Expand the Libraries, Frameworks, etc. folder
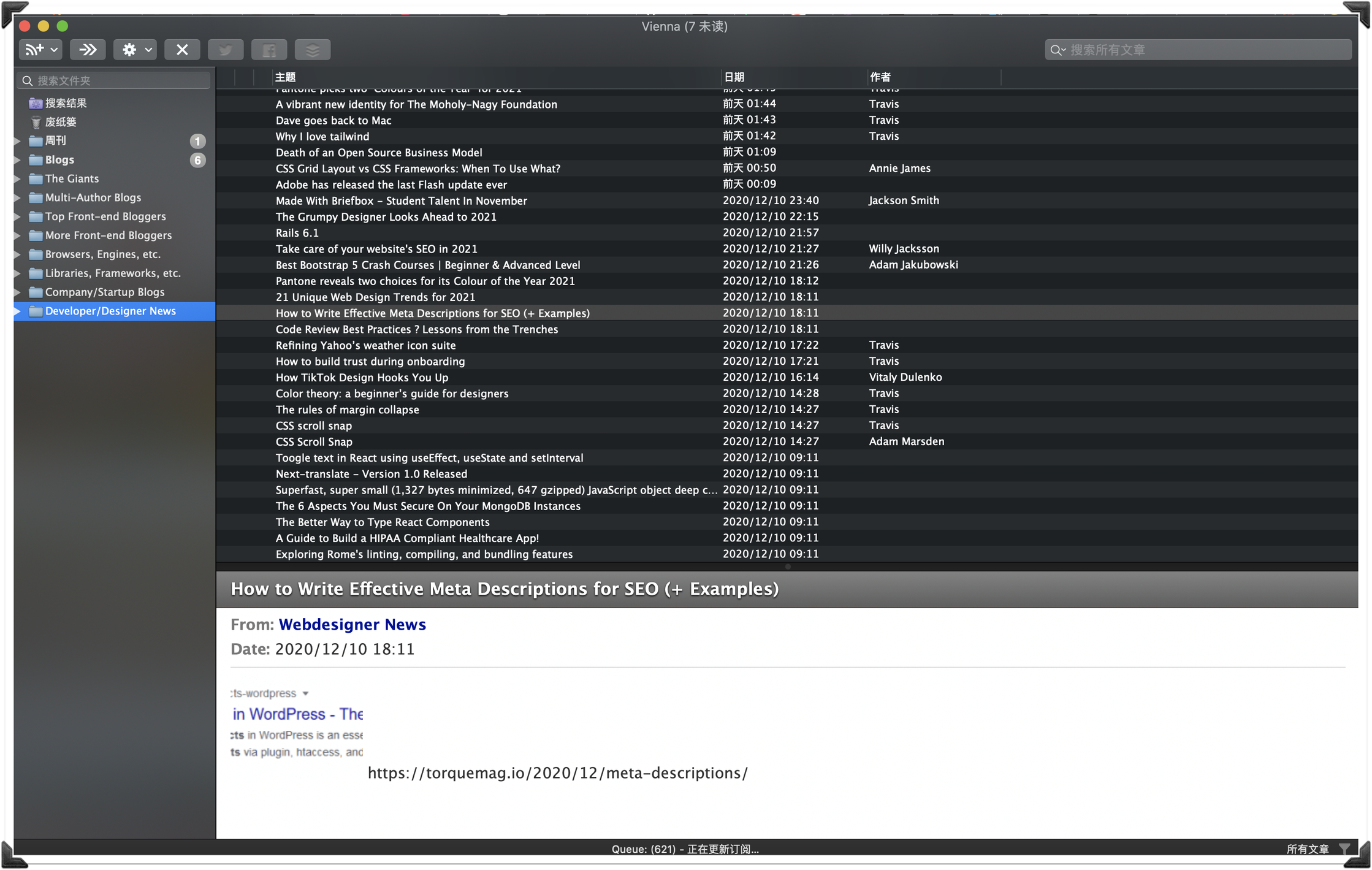This screenshot has height=870, width=1372. tap(18, 274)
